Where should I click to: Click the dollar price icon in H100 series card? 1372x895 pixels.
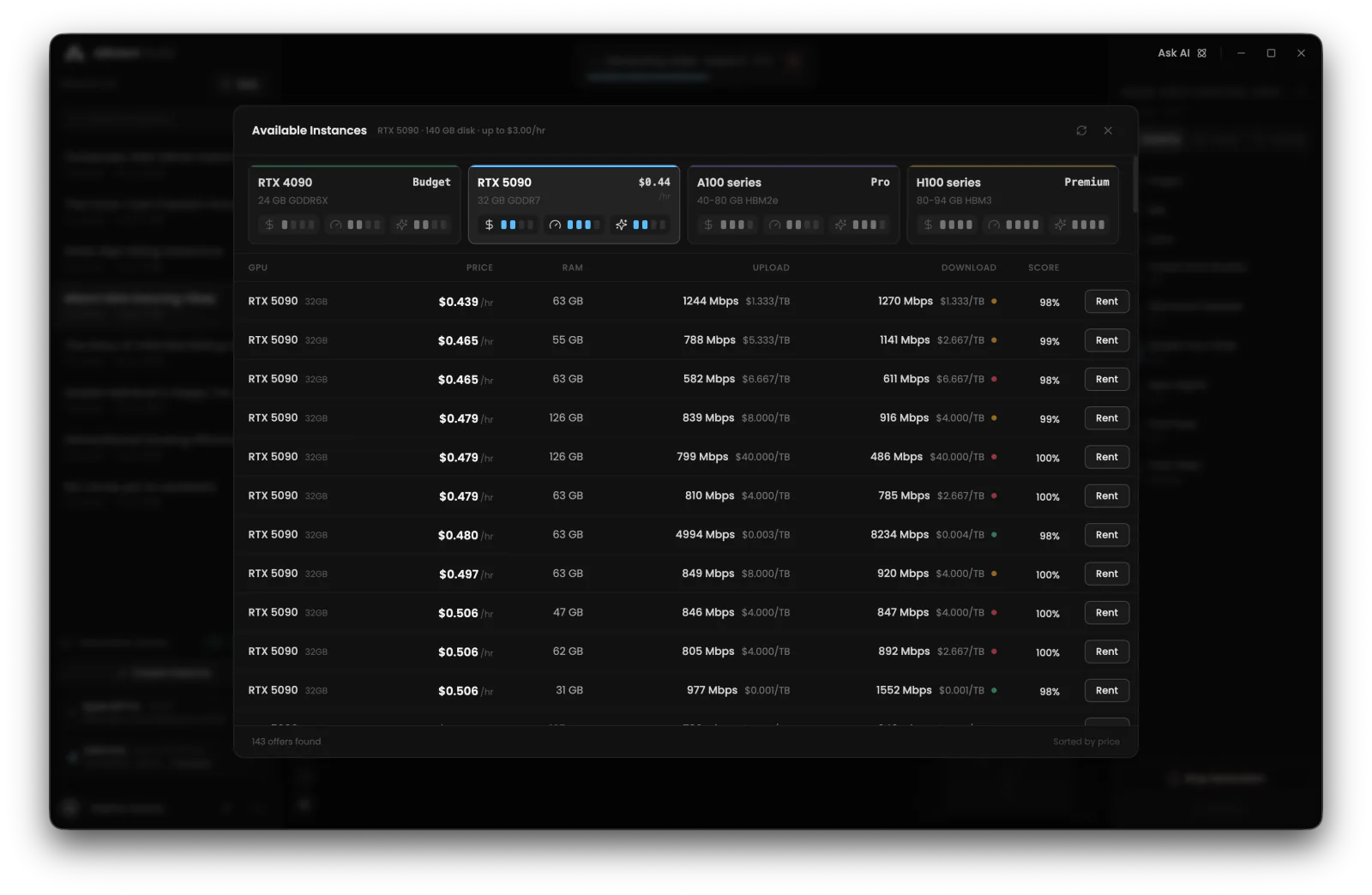pos(928,225)
